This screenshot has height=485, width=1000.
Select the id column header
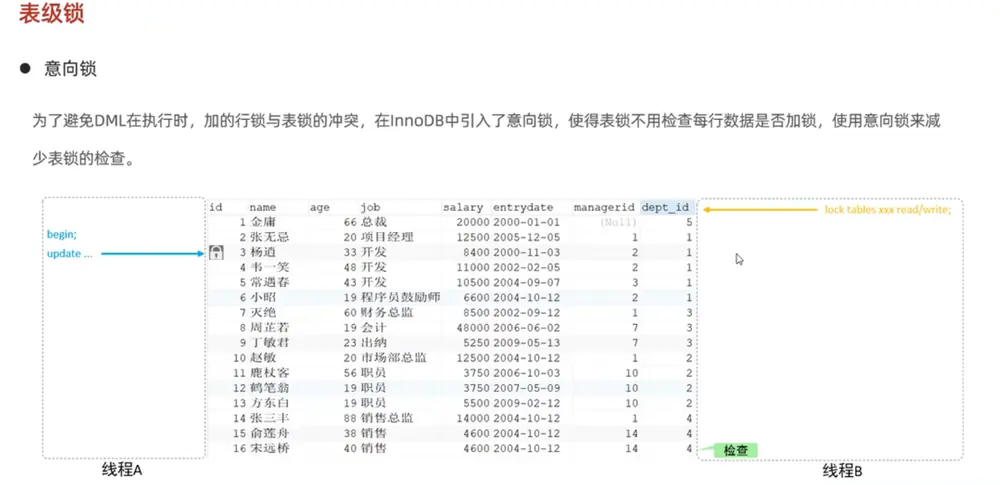click(x=216, y=207)
